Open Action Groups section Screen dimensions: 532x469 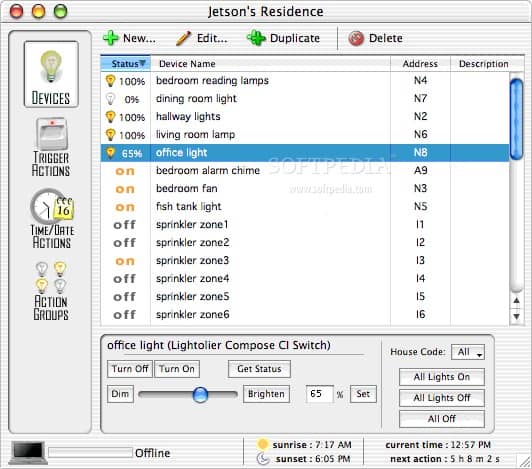(51, 291)
